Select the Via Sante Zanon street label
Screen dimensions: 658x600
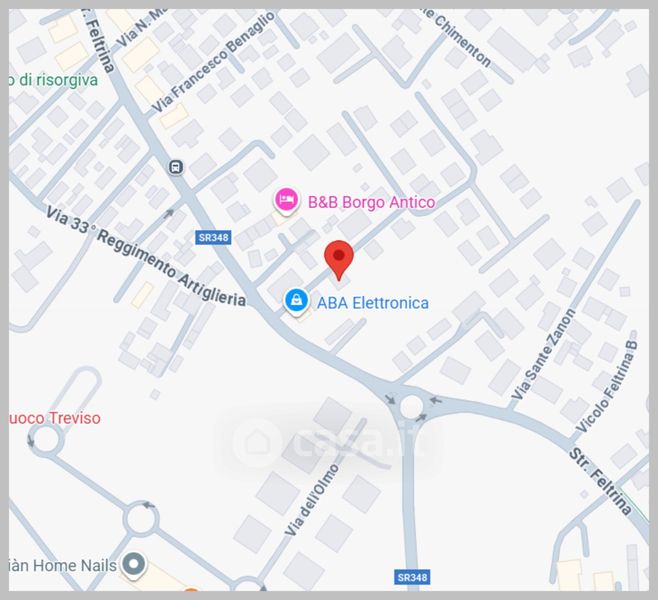tap(543, 354)
